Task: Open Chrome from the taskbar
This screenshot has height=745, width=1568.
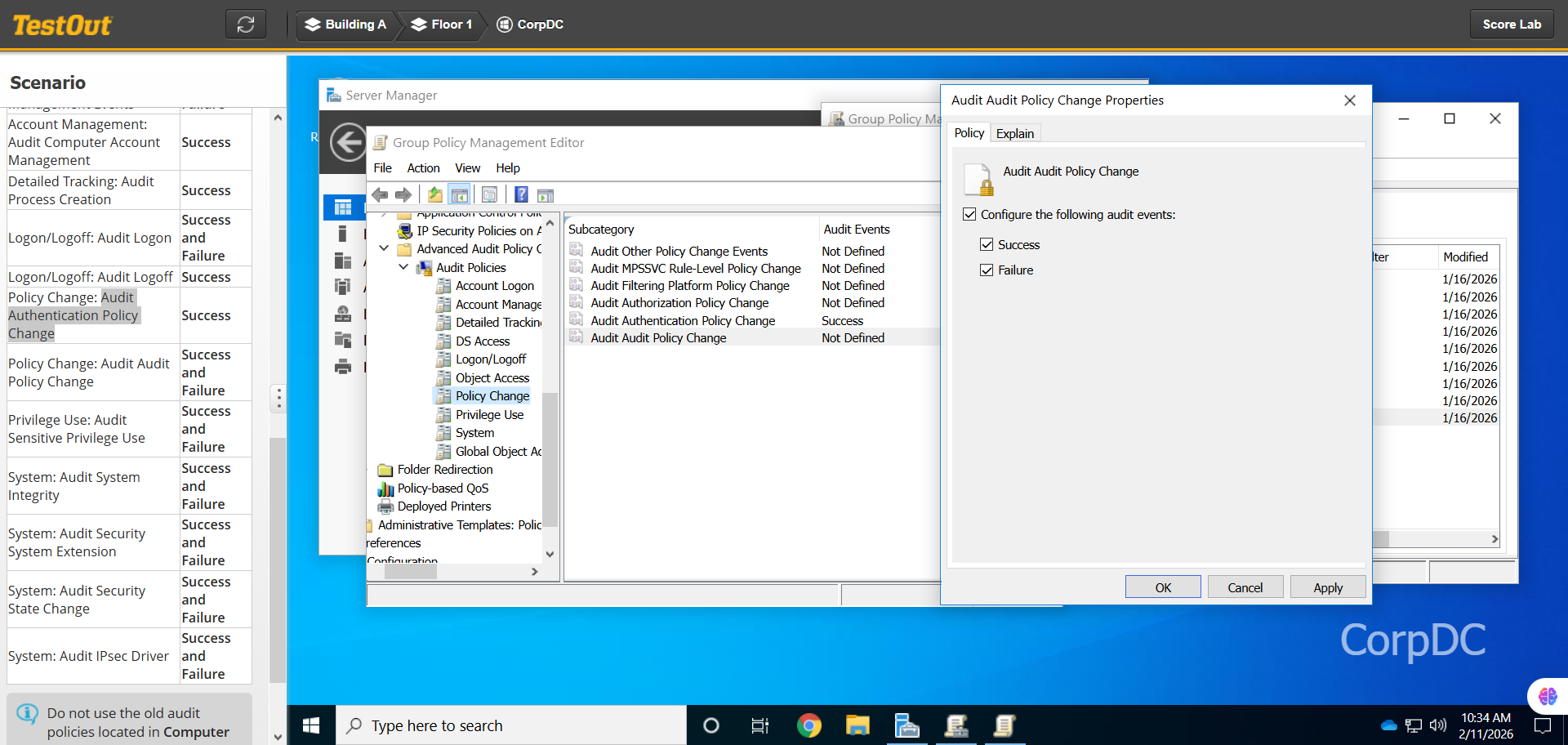Action: click(808, 725)
